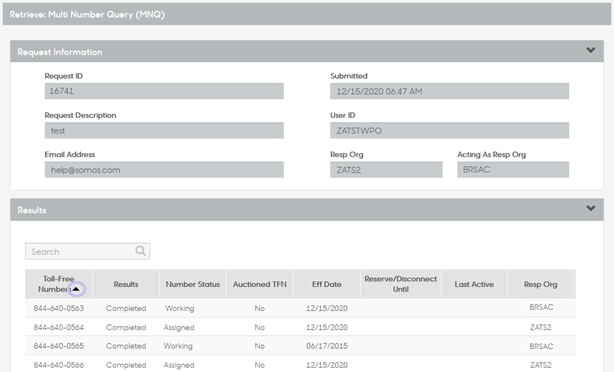
Task: Click the Submitted date field
Action: (450, 91)
